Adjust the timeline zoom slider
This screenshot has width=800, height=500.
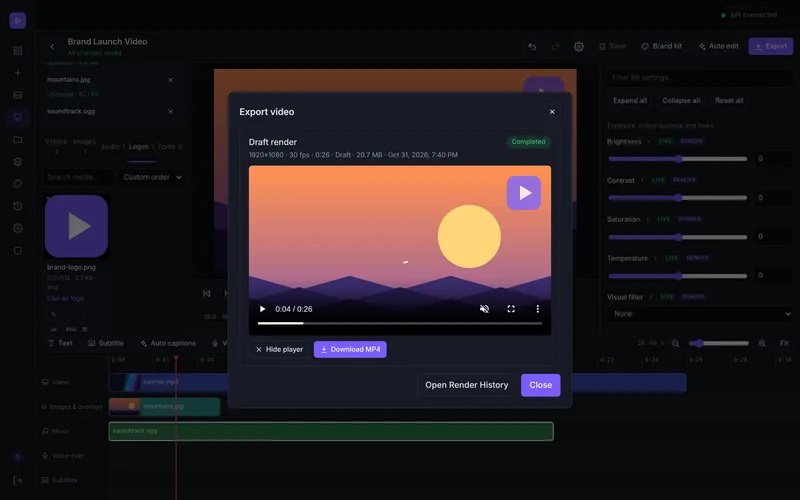pos(718,343)
